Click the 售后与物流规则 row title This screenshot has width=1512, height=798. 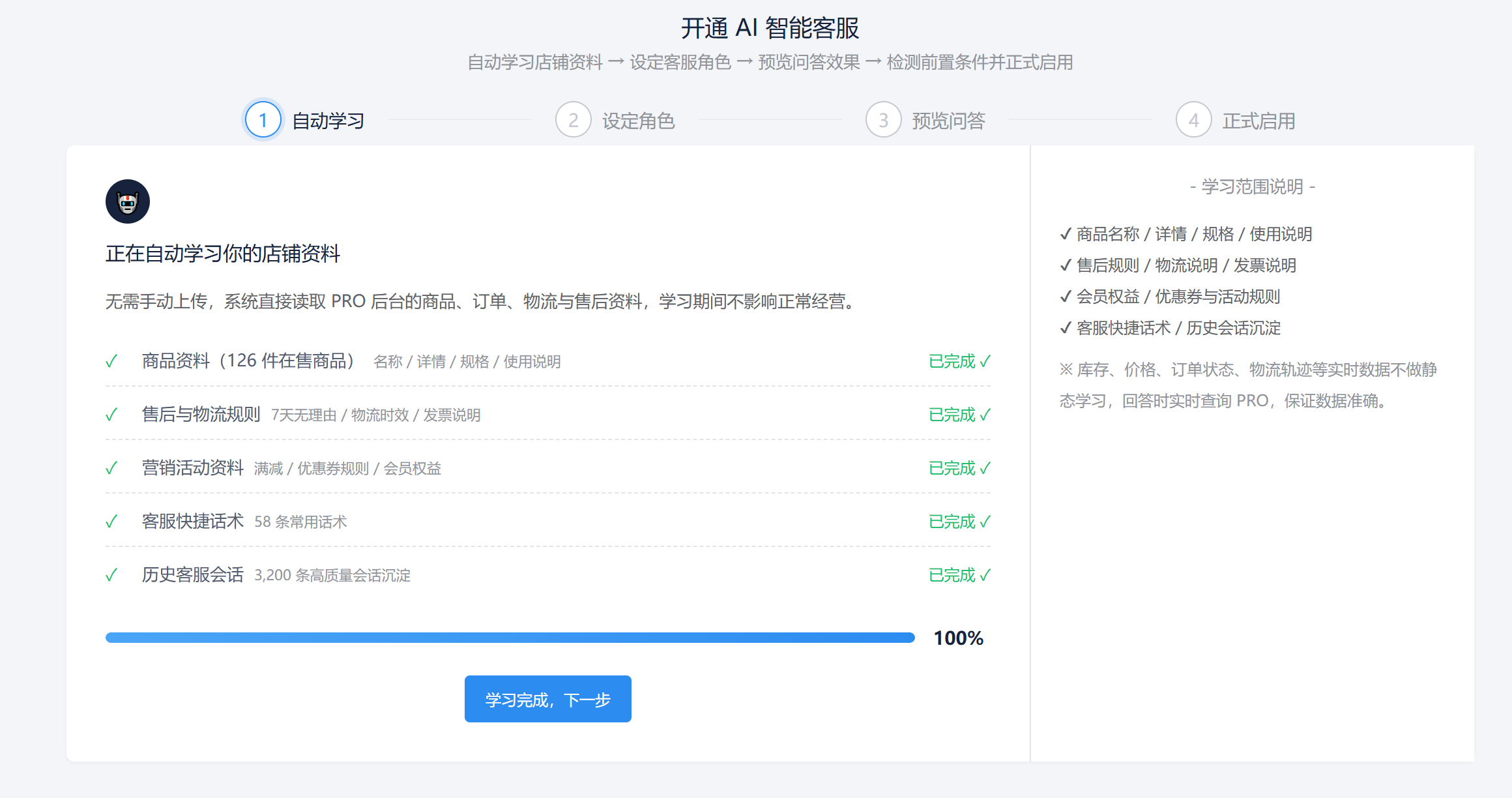[201, 414]
